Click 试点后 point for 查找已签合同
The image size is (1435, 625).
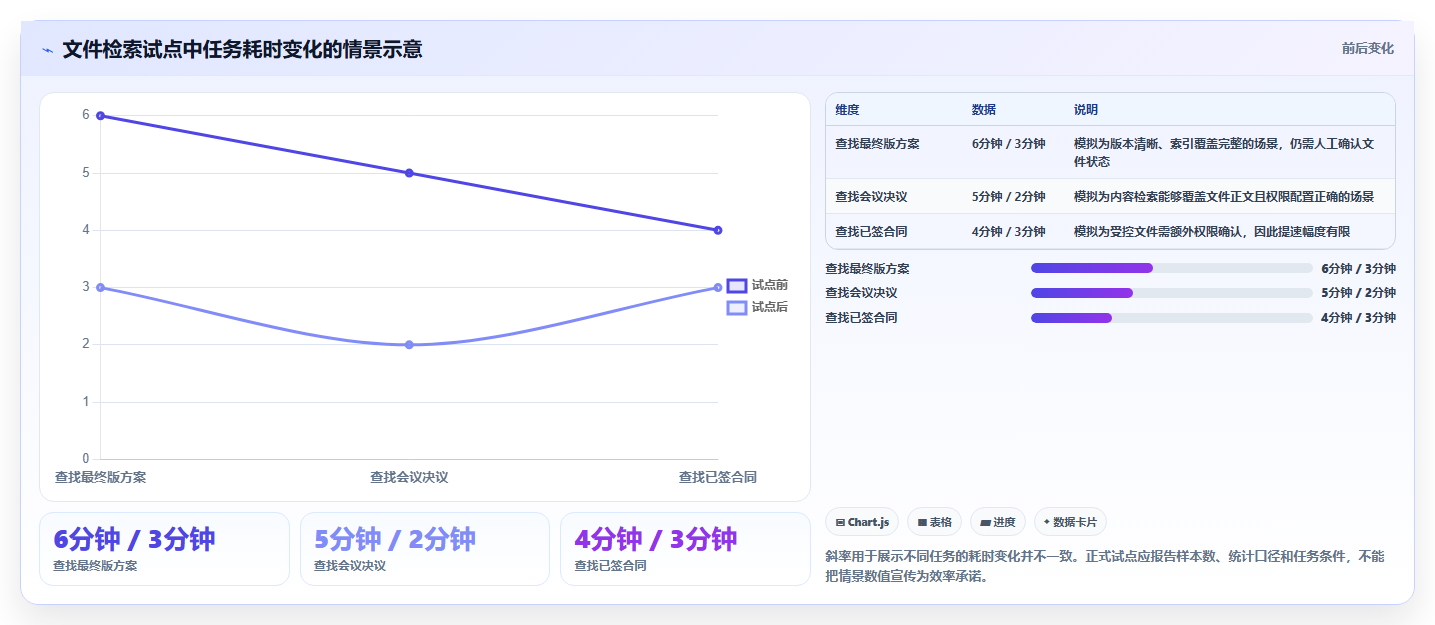pyautogui.click(x=718, y=288)
